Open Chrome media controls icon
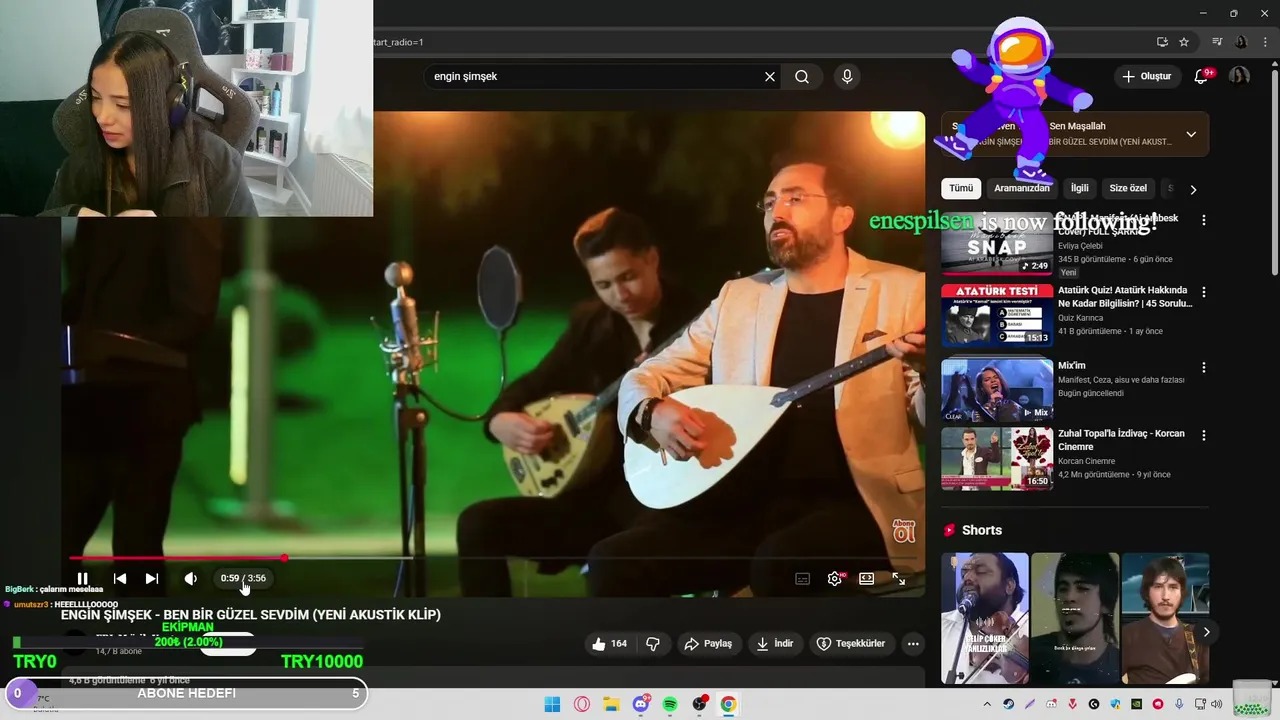This screenshot has width=1280, height=720. [x=1217, y=42]
